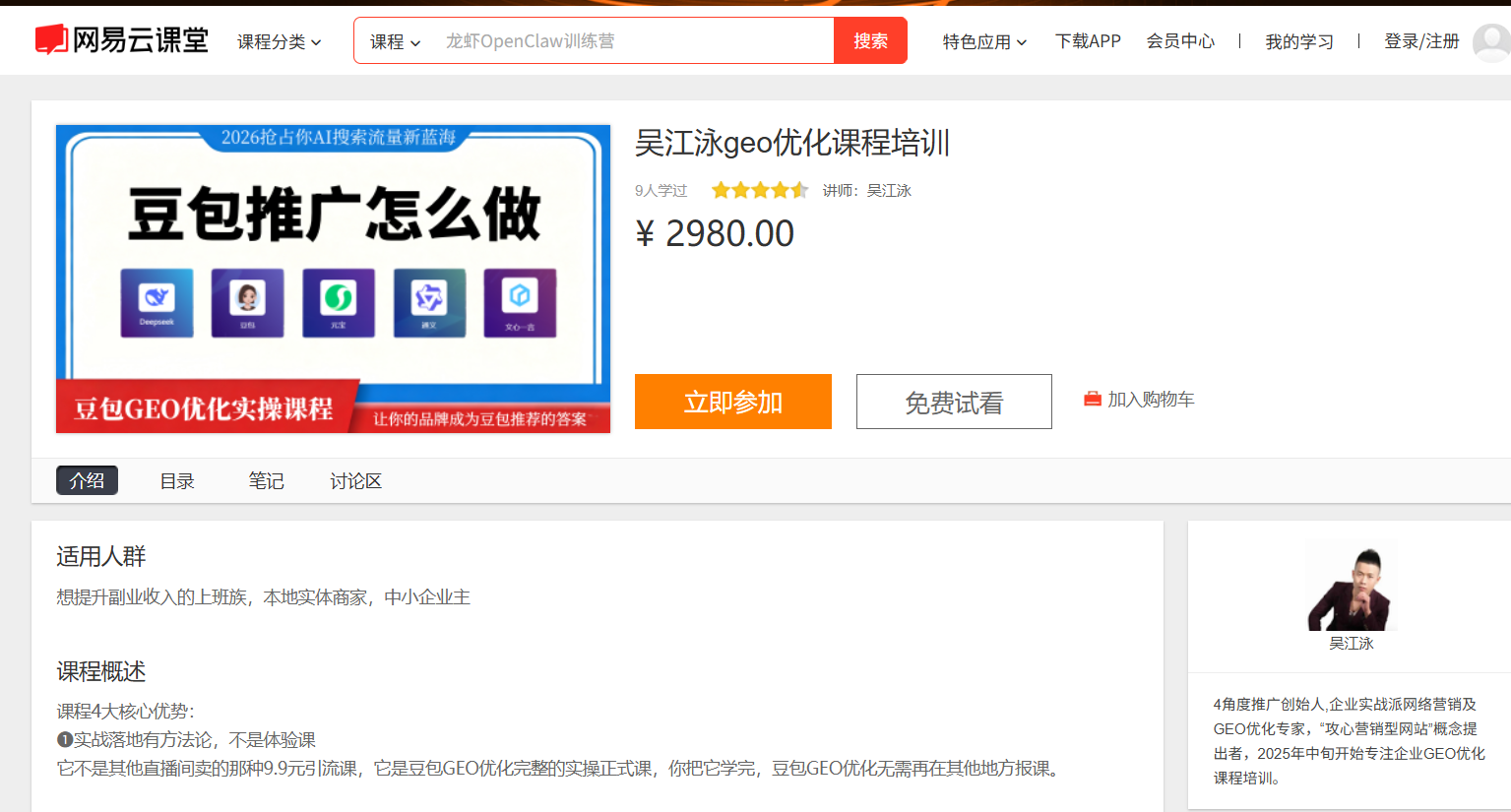Click 讲师: 吴江泳 near rating
The height and width of the screenshot is (812, 1511).
pos(867,191)
